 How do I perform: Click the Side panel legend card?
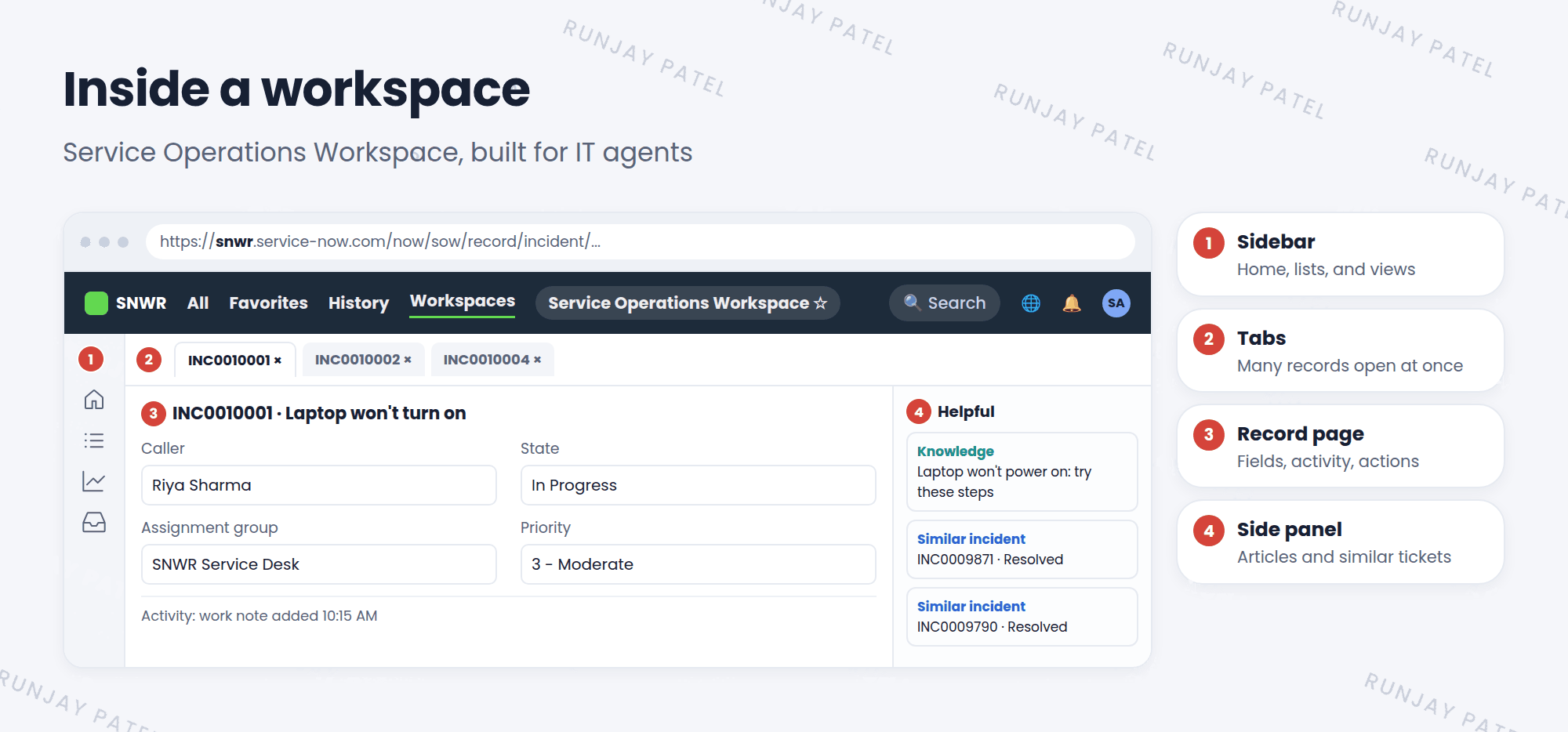pos(1341,542)
